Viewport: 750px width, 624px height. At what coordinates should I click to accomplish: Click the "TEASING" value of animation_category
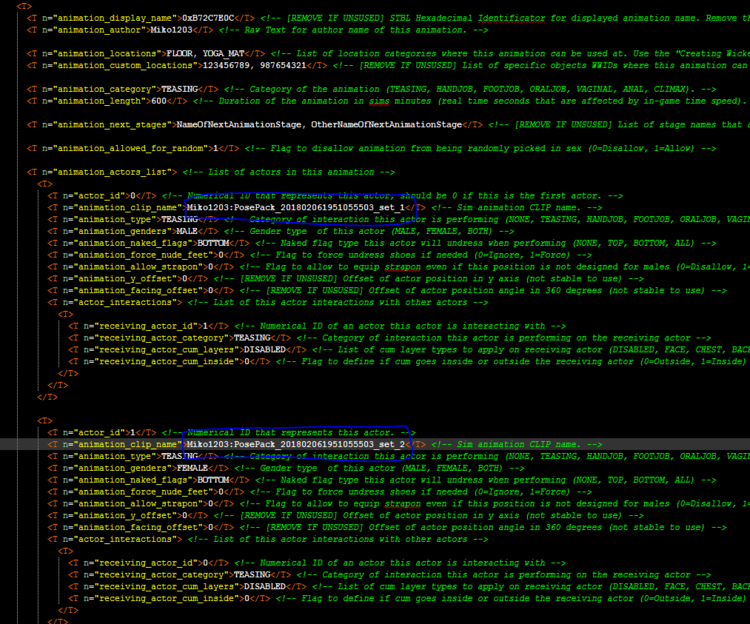(x=179, y=89)
